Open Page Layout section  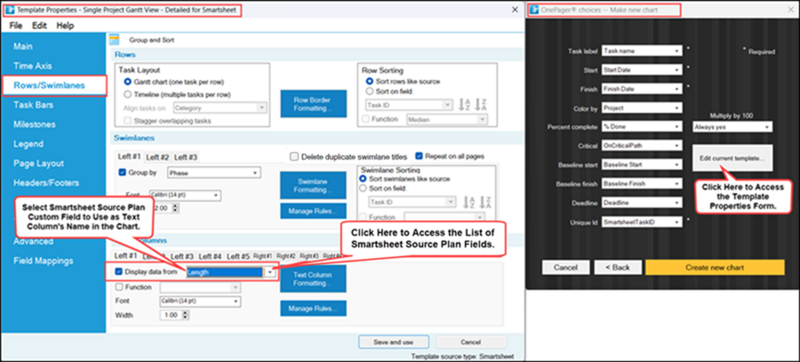tap(38, 164)
